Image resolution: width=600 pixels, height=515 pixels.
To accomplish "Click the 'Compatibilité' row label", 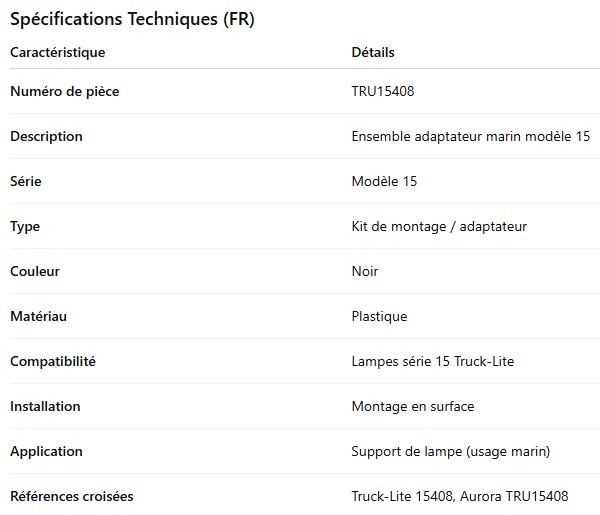I will pyautogui.click(x=53, y=361).
